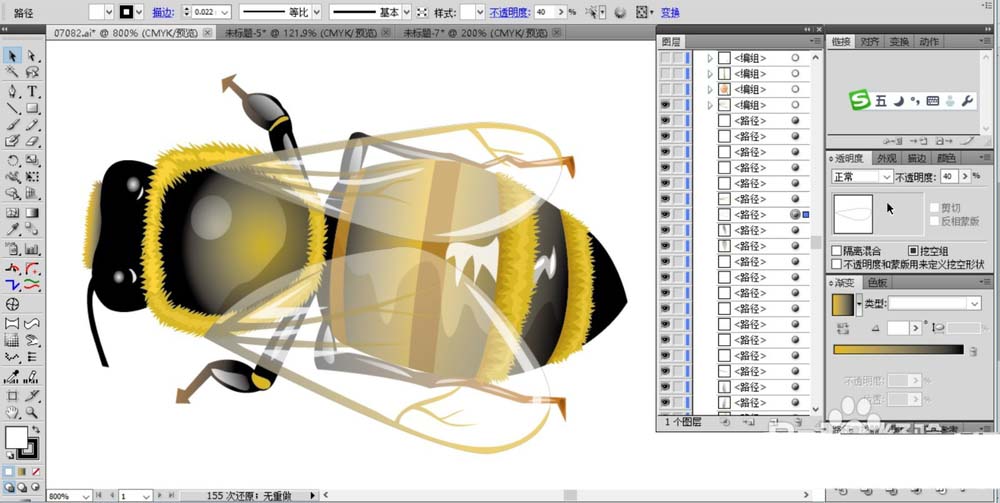Open the gradient 类型 dropdown

934,303
